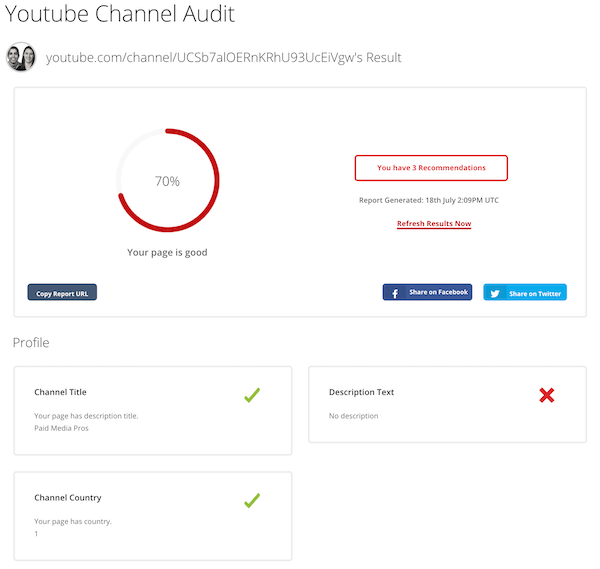The width and height of the screenshot is (600, 569).
Task: Click the Share on Facebook label
Action: (x=438, y=293)
